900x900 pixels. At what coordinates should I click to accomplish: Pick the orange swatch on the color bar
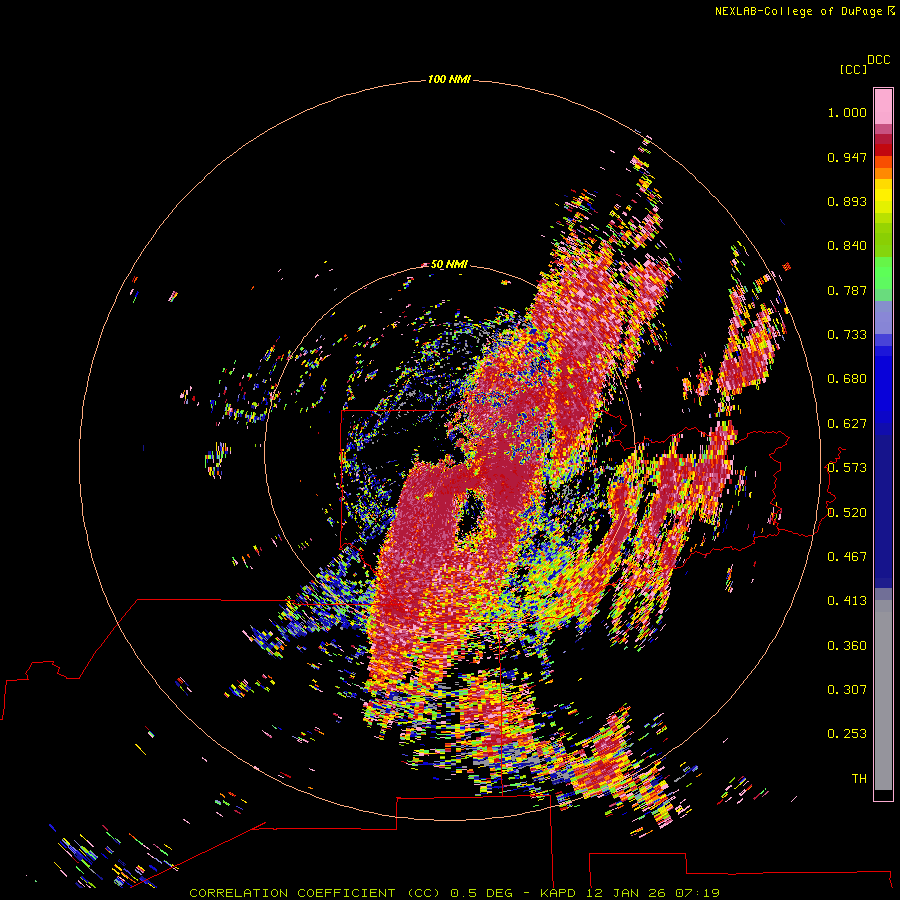(883, 173)
